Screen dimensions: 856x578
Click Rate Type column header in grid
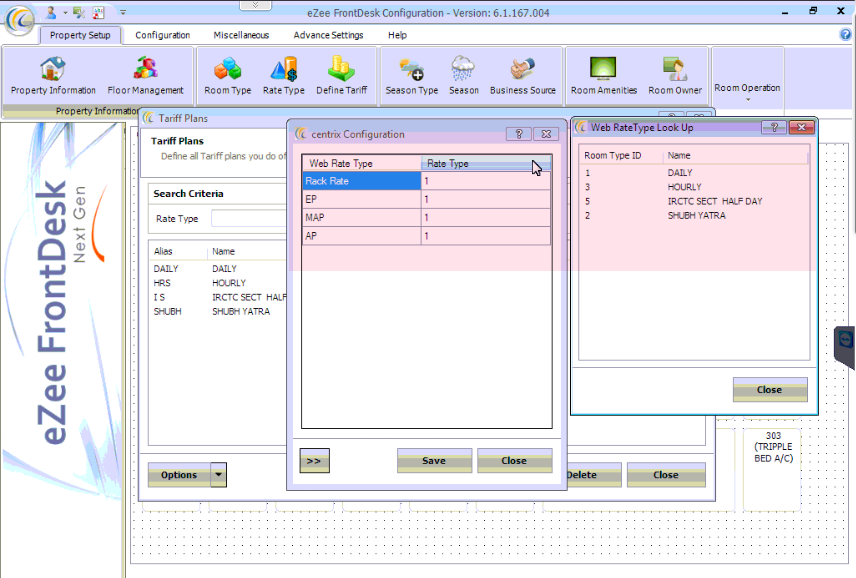point(485,163)
